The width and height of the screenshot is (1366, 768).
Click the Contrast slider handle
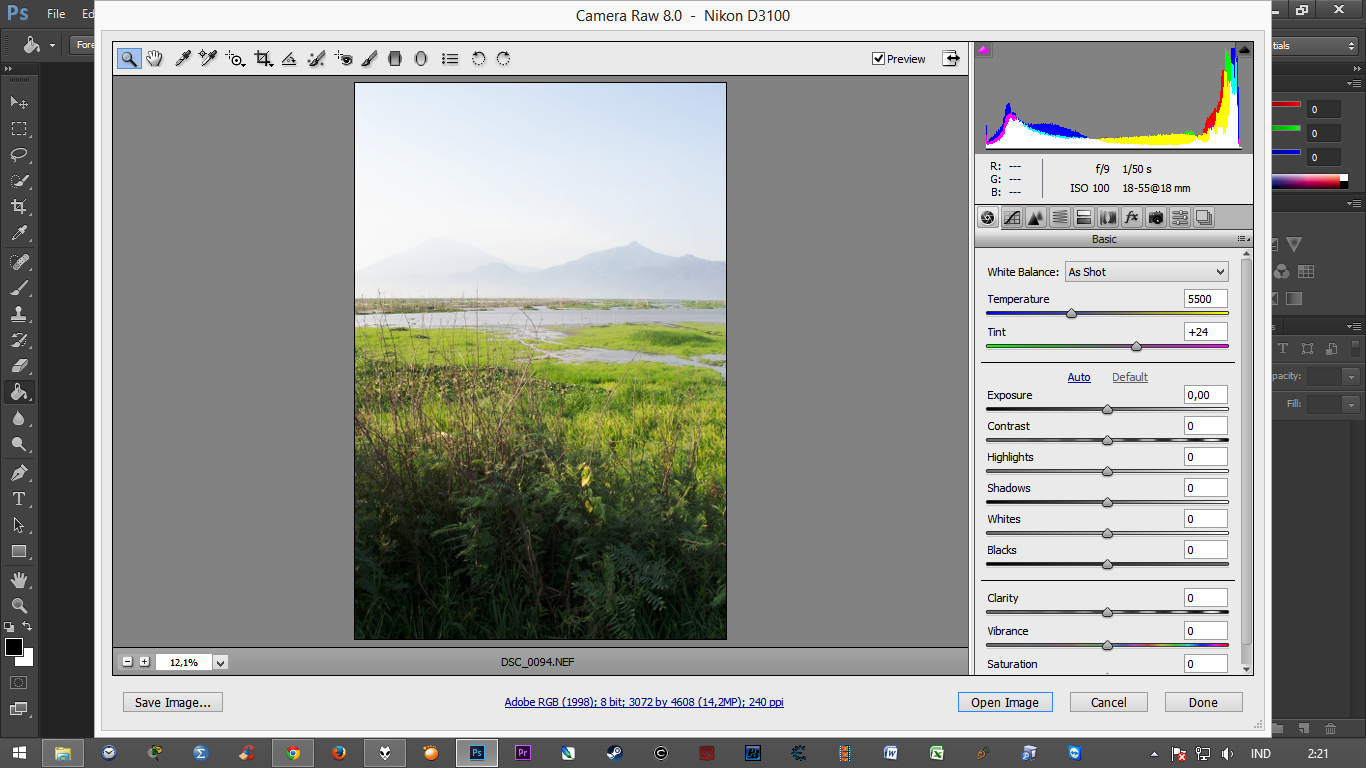click(1107, 440)
